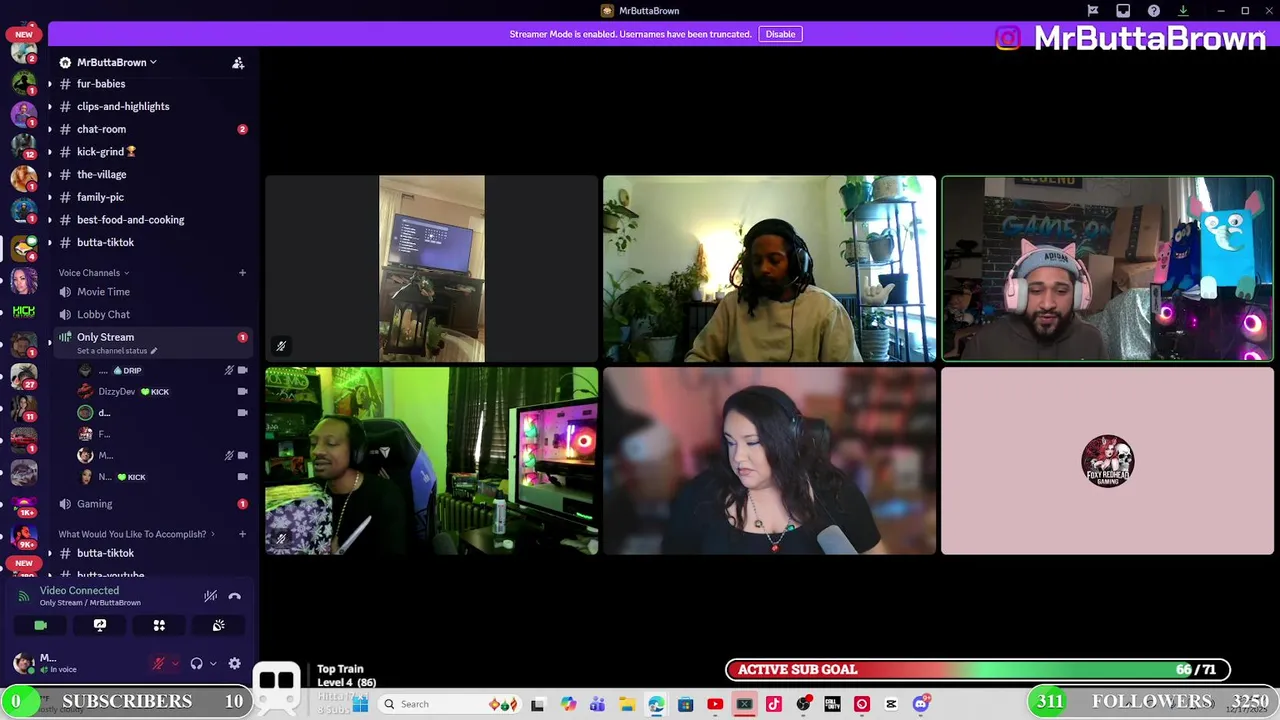
Task: Open the-village channel
Action: pyautogui.click(x=101, y=174)
